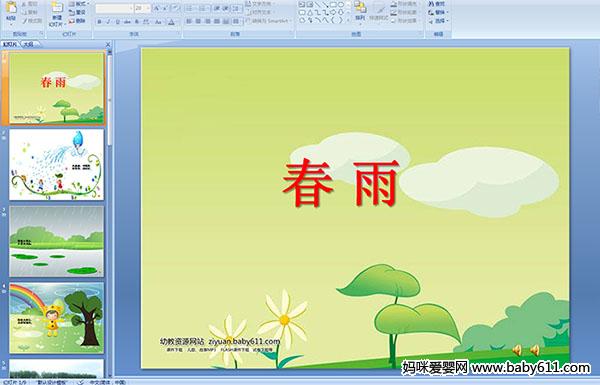
Task: Open the font name combo box
Action: pyautogui.click(x=114, y=8)
